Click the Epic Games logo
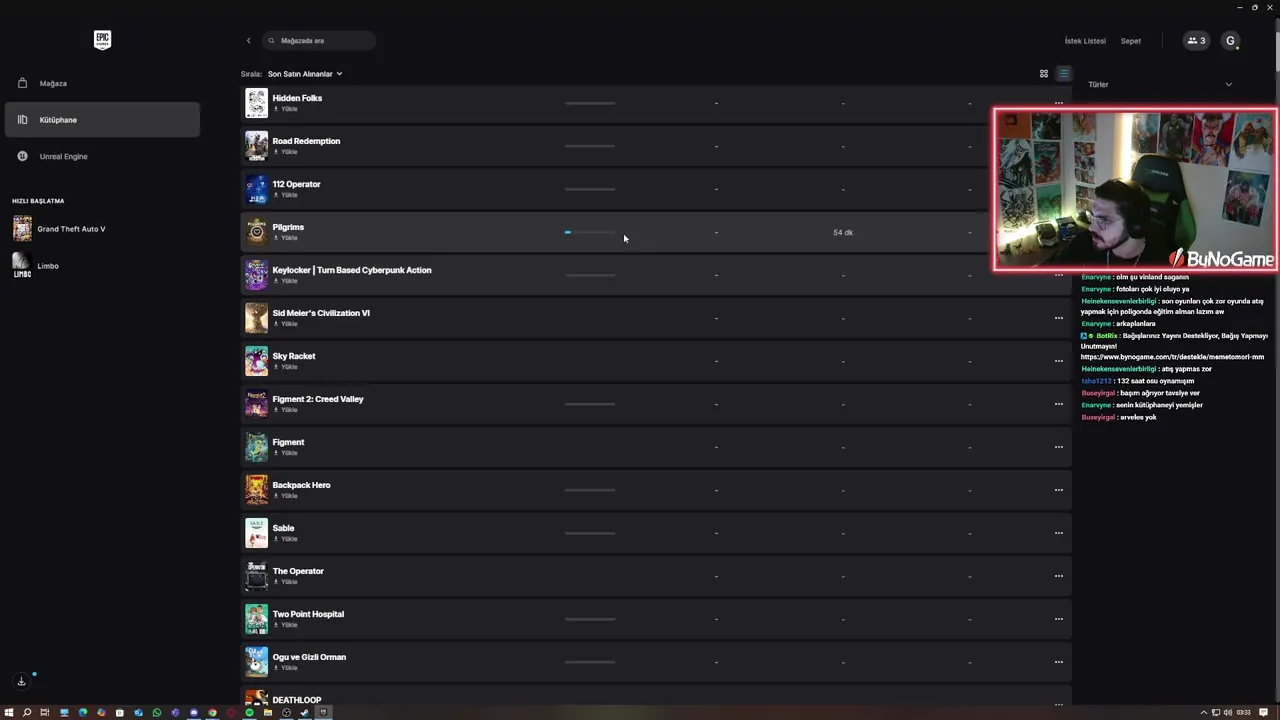Viewport: 1280px width, 720px height. point(102,40)
